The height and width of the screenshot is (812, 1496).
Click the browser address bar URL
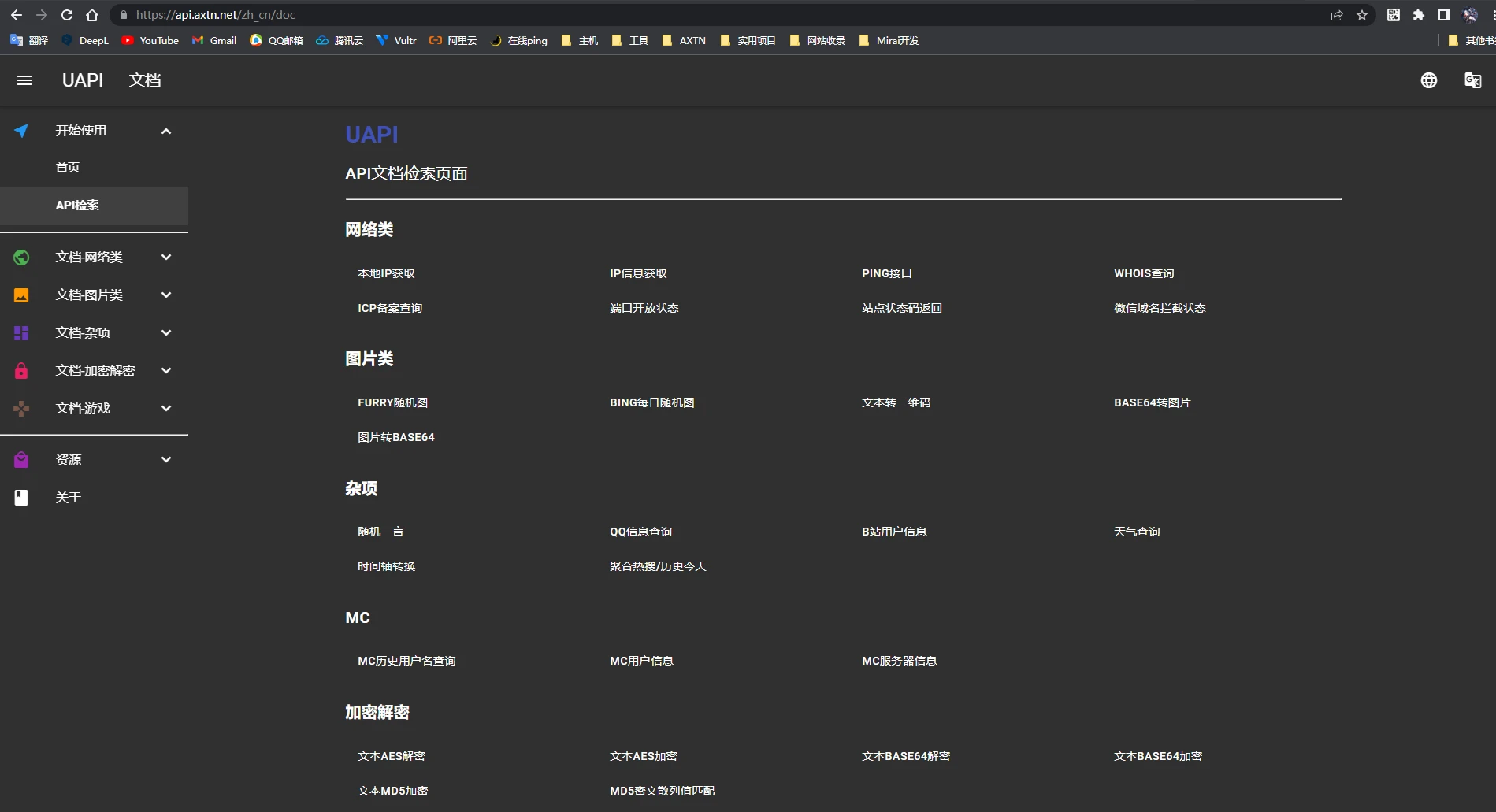click(216, 15)
